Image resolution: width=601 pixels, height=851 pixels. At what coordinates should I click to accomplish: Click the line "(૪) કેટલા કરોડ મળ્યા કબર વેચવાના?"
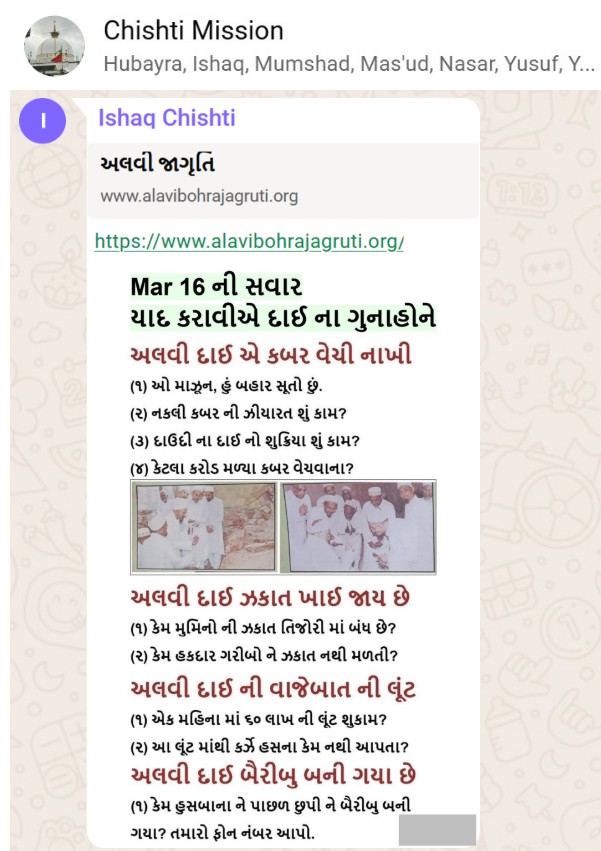[242, 468]
